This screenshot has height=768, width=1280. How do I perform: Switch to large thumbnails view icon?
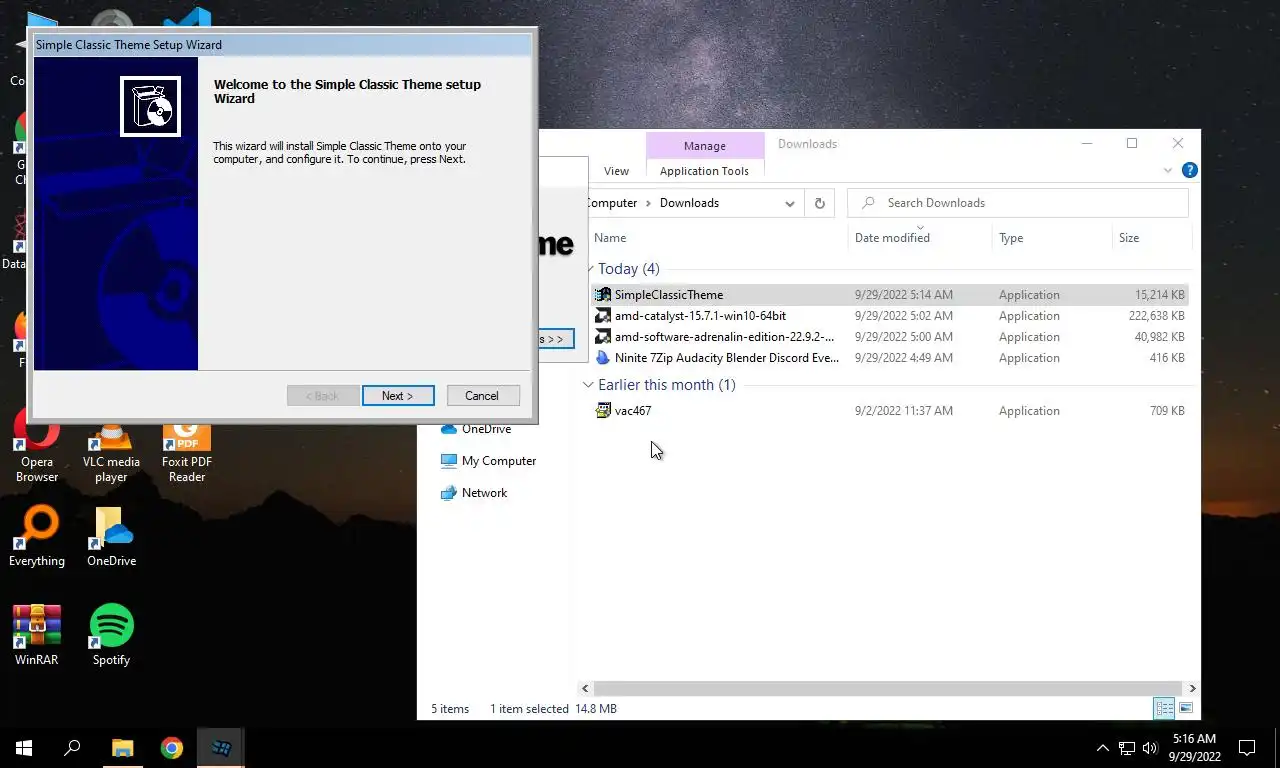[x=1186, y=708]
